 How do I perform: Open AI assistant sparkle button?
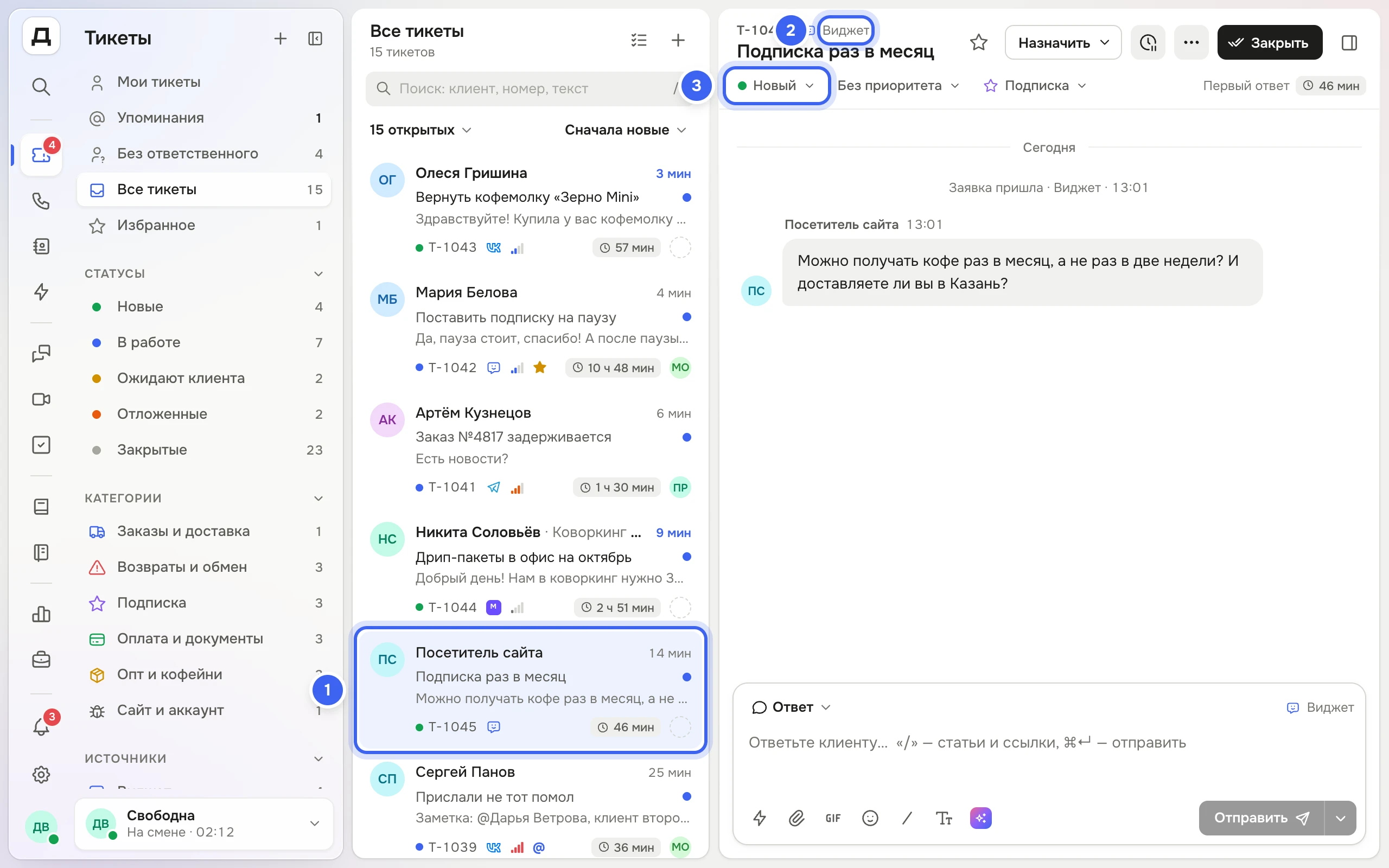tap(981, 818)
